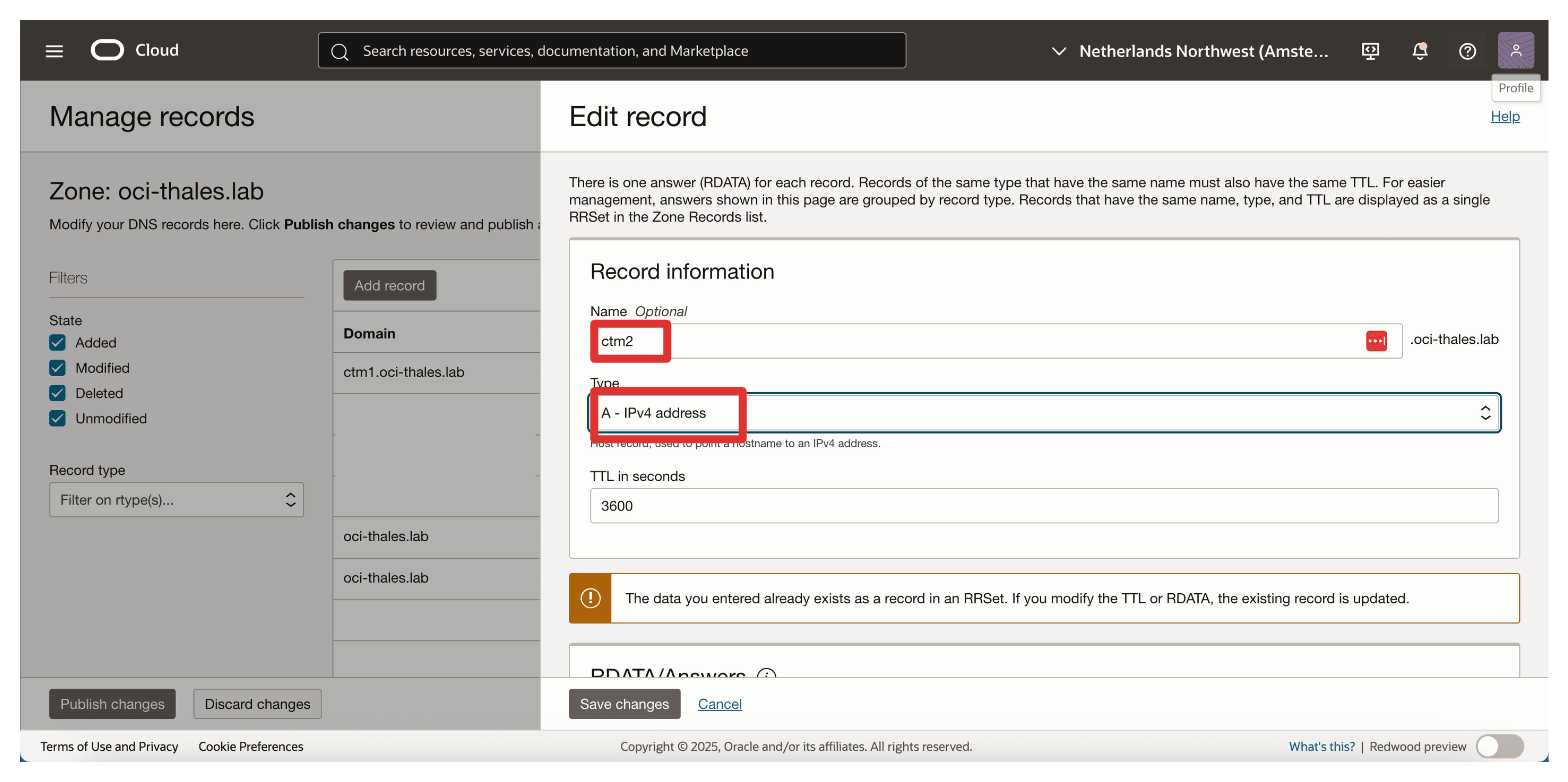Open the hamburger navigation menu
This screenshot has width=1568, height=782.
[54, 51]
